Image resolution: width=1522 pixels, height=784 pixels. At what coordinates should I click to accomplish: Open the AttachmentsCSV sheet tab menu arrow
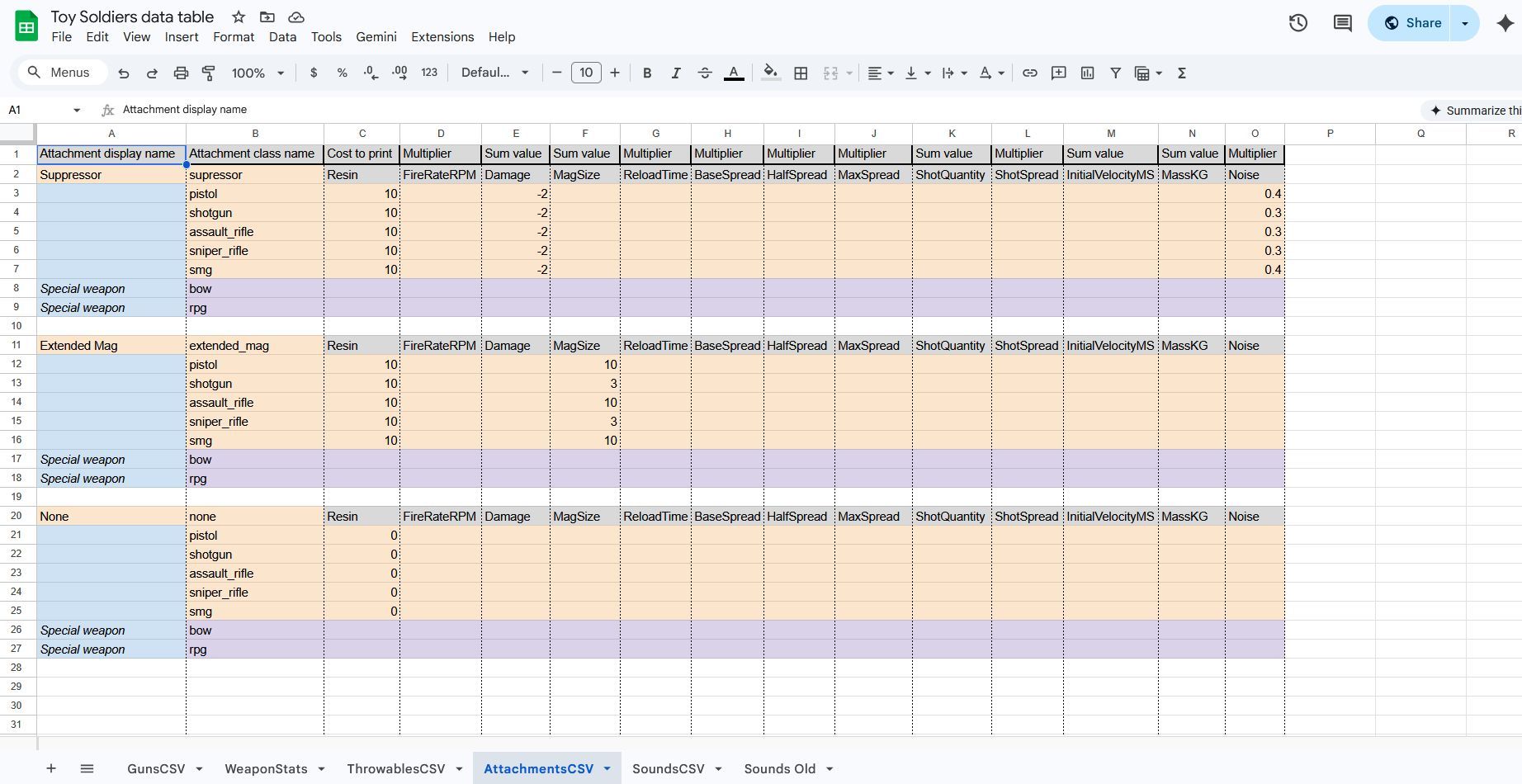coord(607,768)
